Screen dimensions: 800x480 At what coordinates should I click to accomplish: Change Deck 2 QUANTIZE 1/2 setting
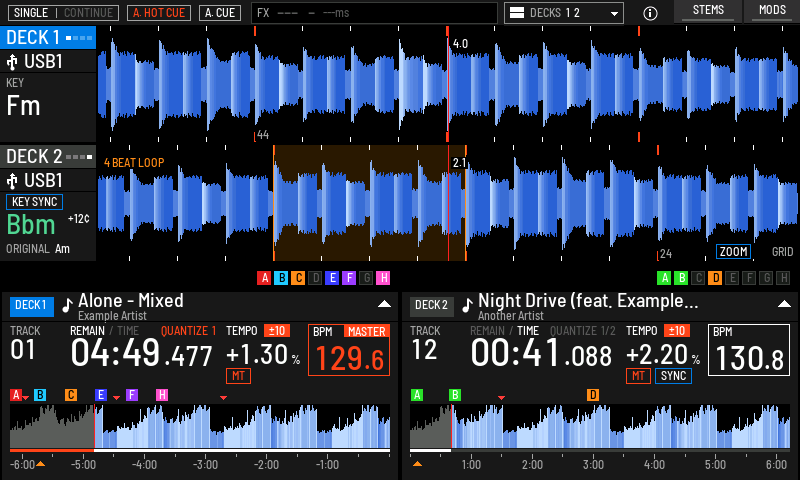point(583,331)
